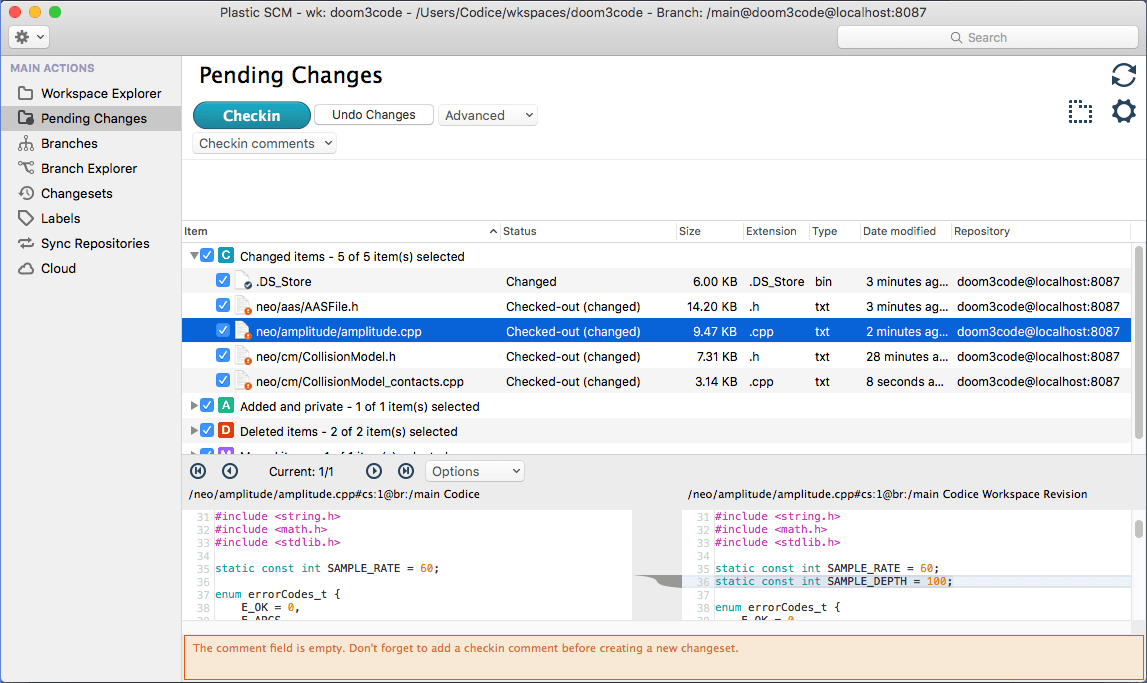Click the Labels tag icon
Viewport: 1147px width, 683px height.
coord(26,218)
